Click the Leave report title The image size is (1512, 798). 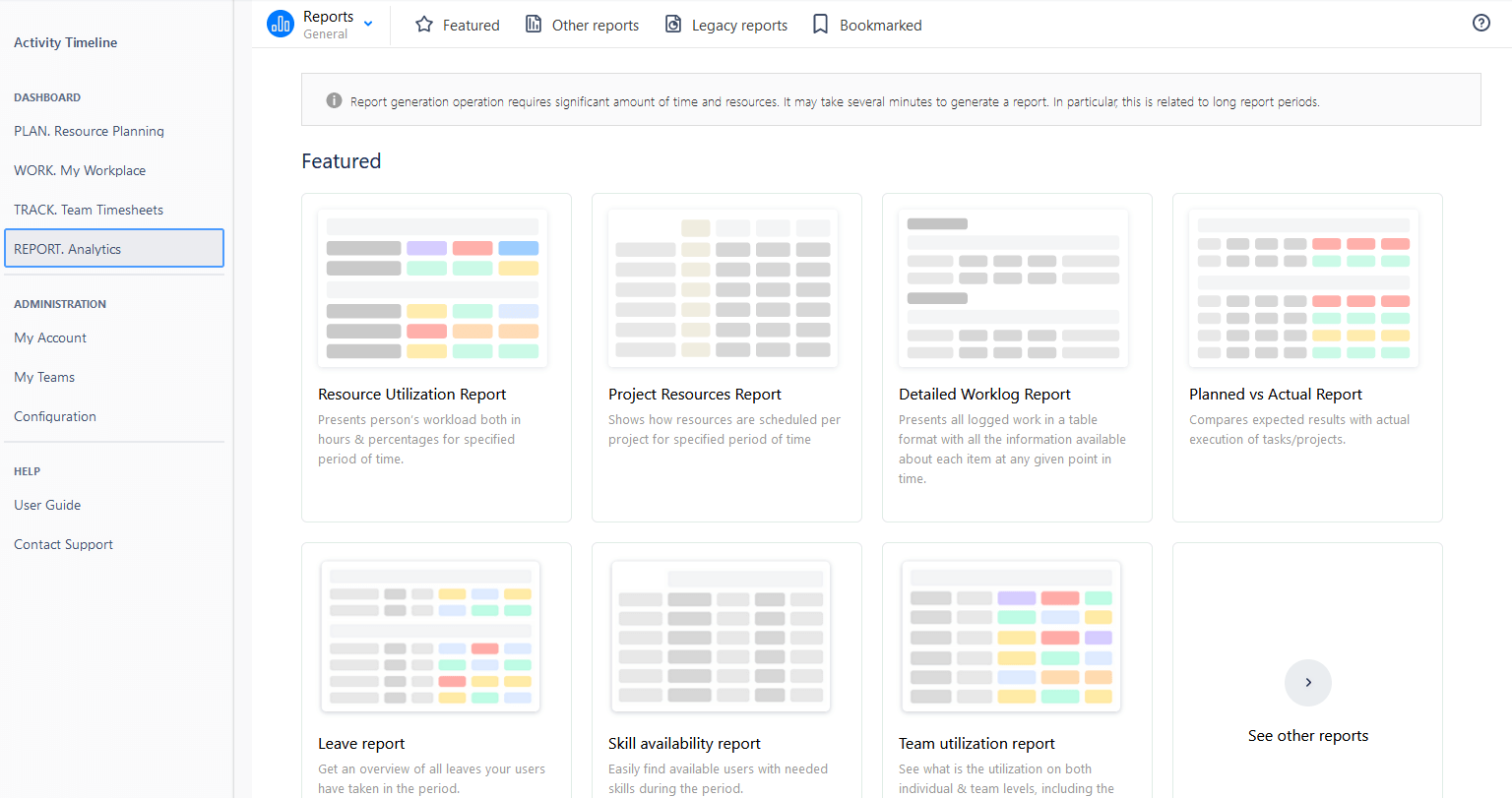[x=361, y=743]
